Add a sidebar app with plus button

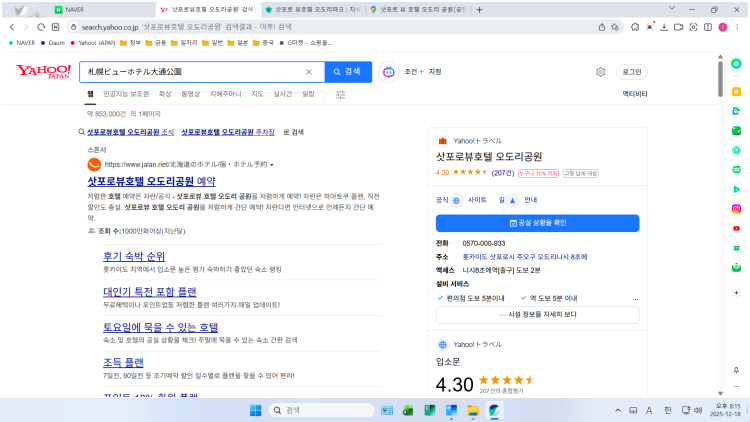(736, 295)
